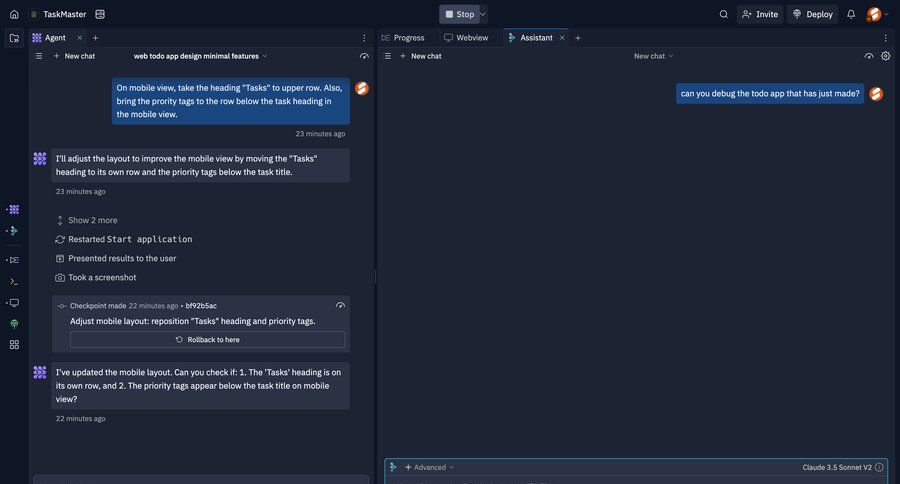The width and height of the screenshot is (900, 484).
Task: Open the Webview monitor icon in sidebar
Action: [14, 303]
